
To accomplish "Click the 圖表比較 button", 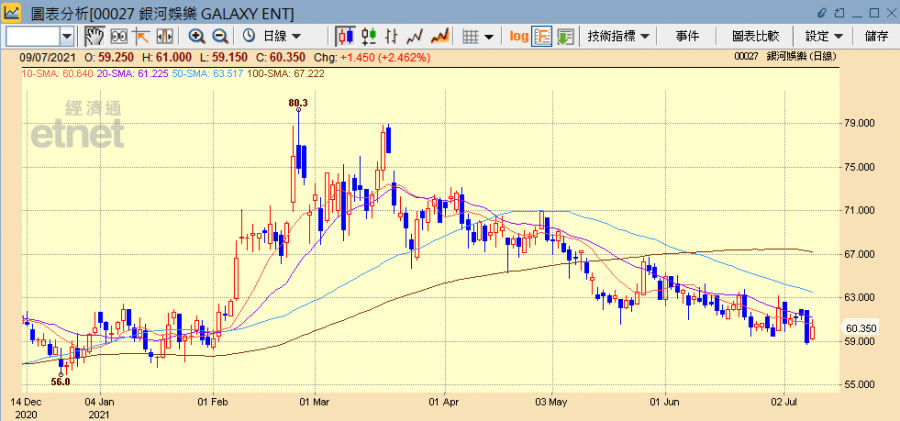I will pyautogui.click(x=755, y=36).
